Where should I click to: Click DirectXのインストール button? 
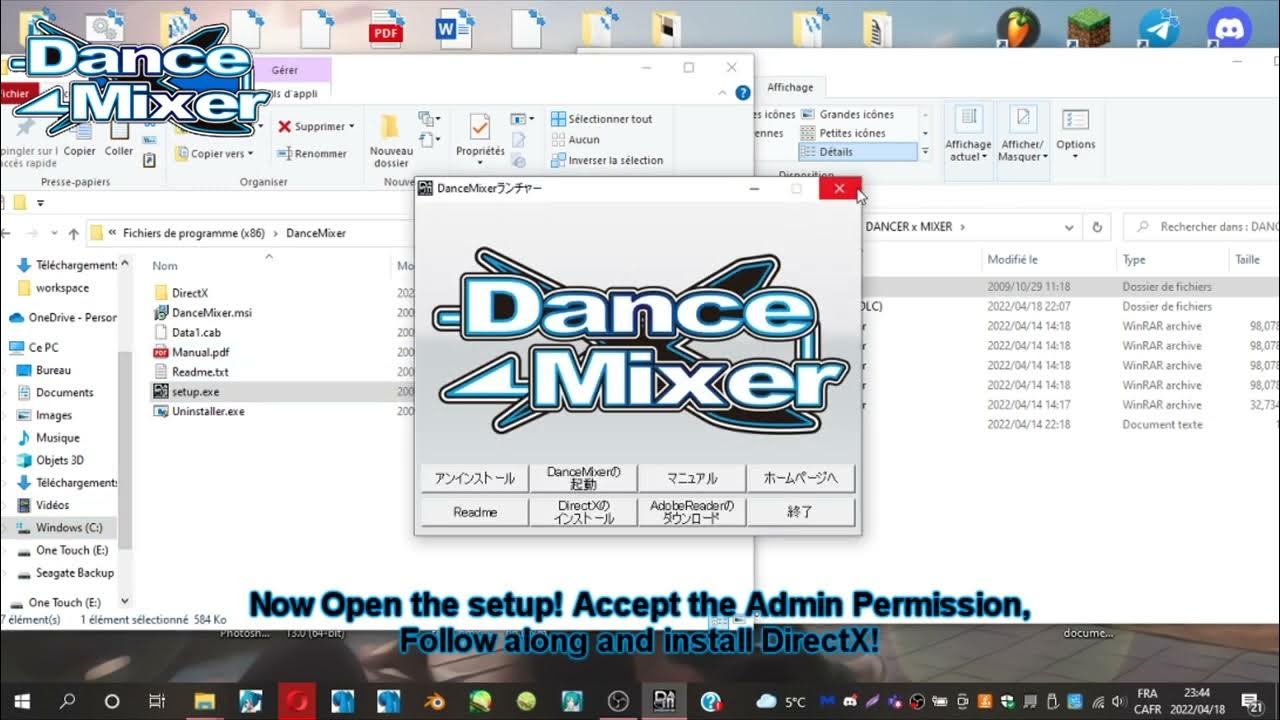tap(584, 512)
